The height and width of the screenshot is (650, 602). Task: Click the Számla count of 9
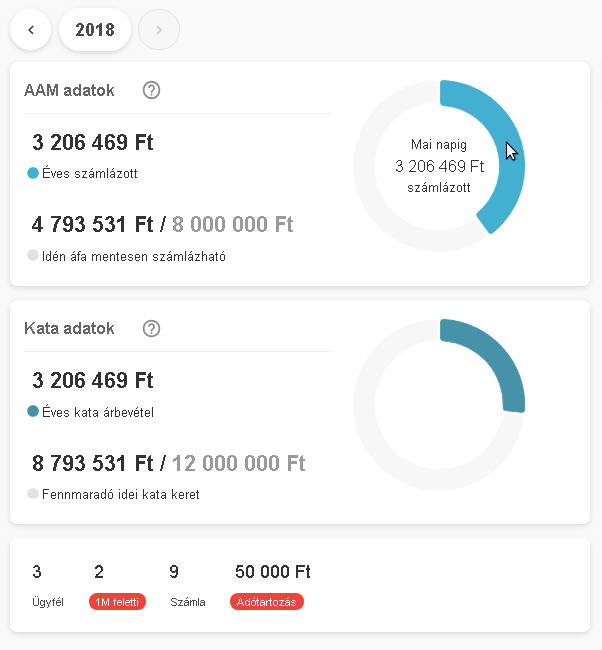[174, 572]
